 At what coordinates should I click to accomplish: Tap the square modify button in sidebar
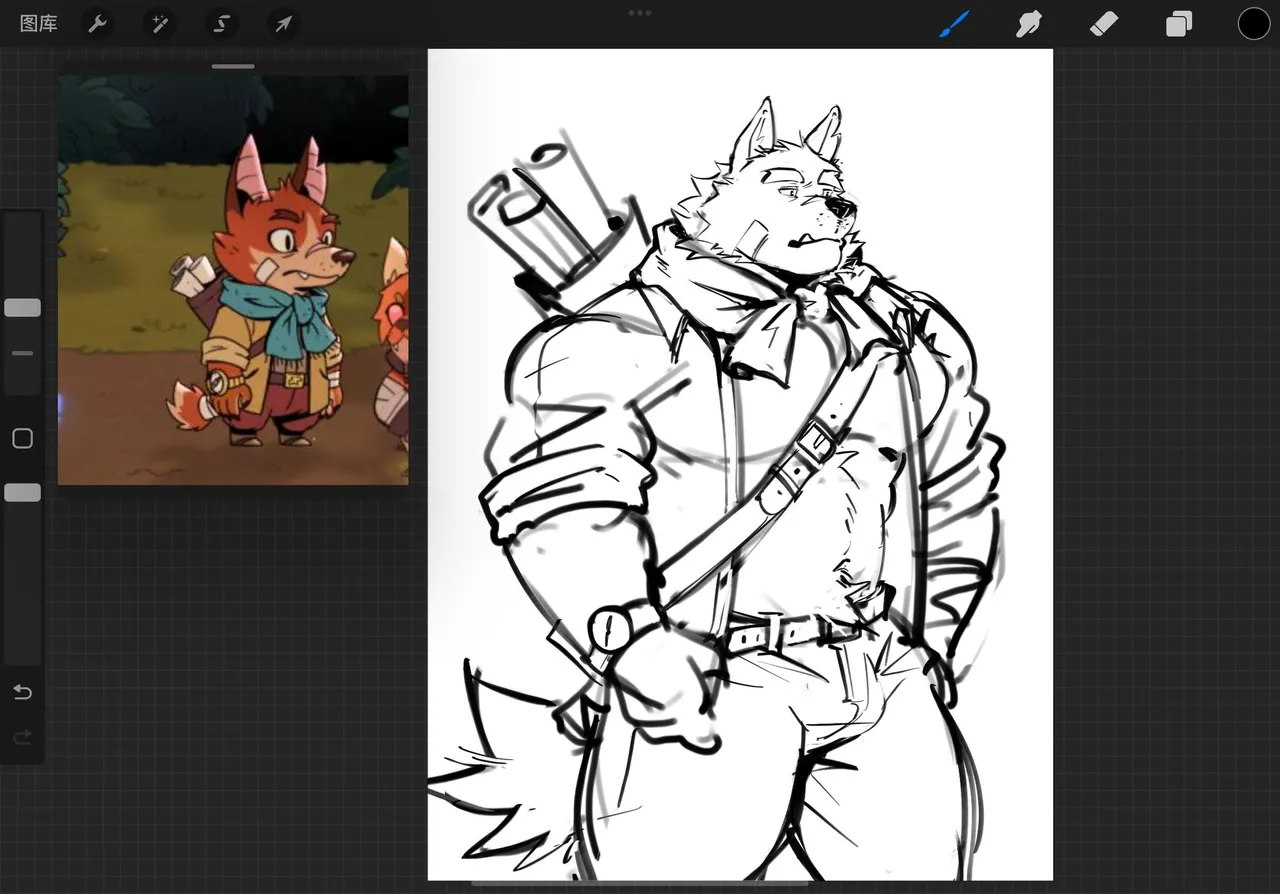point(22,439)
